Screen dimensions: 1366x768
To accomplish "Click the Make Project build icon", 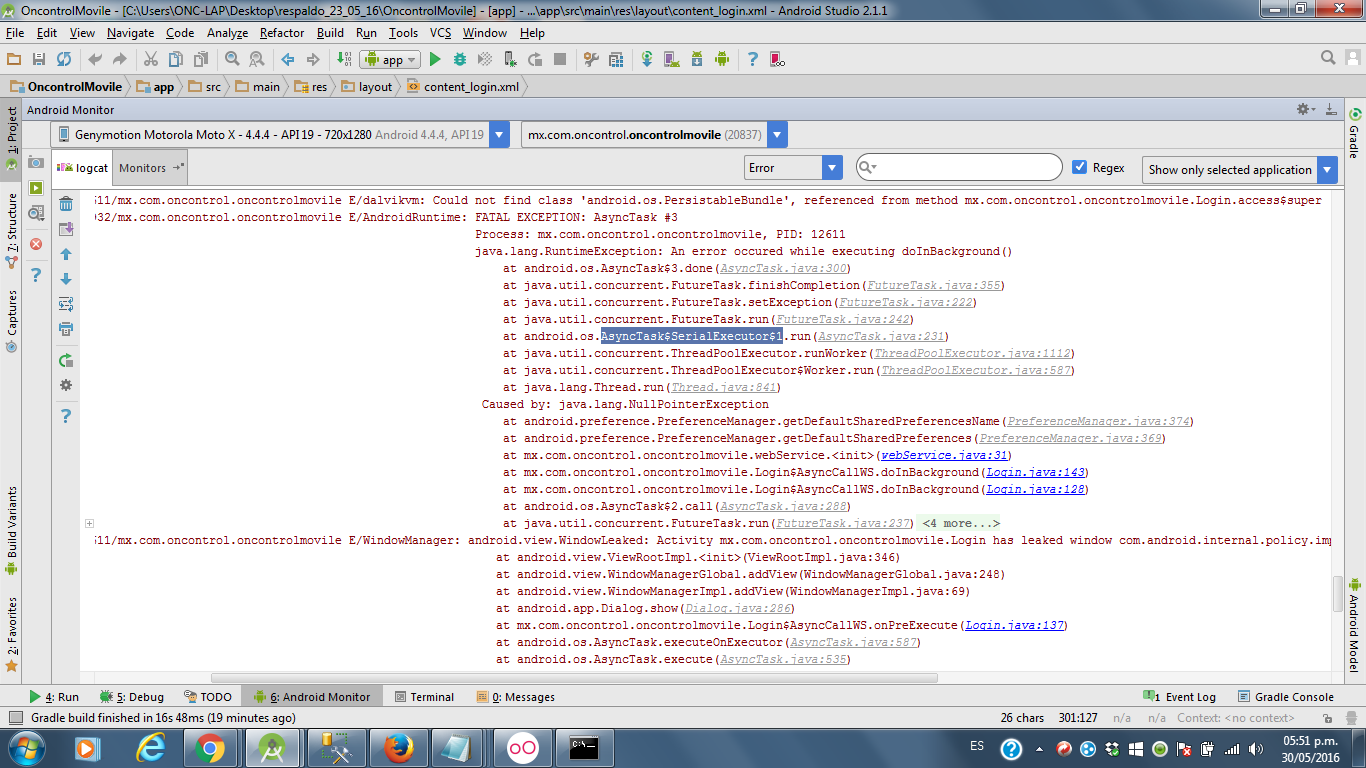I will 343,60.
